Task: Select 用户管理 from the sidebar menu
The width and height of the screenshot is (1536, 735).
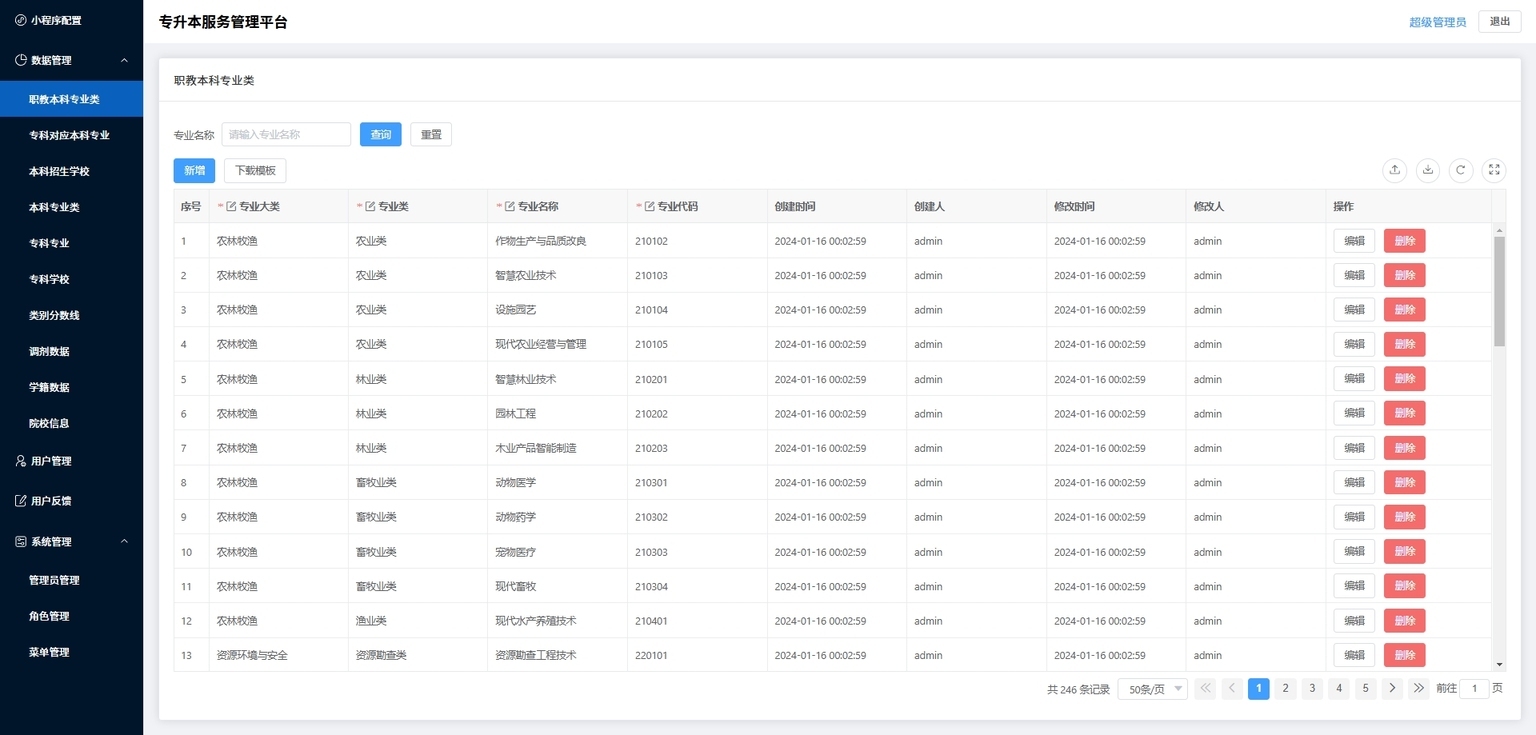Action: (x=50, y=461)
